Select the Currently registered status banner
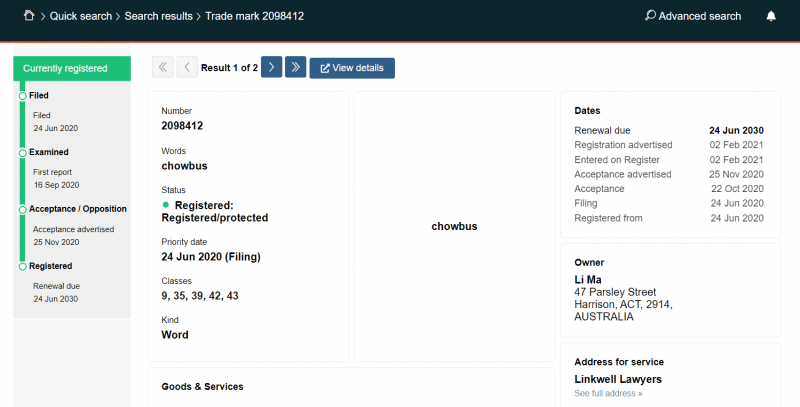Image resolution: width=800 pixels, height=407 pixels. click(x=72, y=68)
